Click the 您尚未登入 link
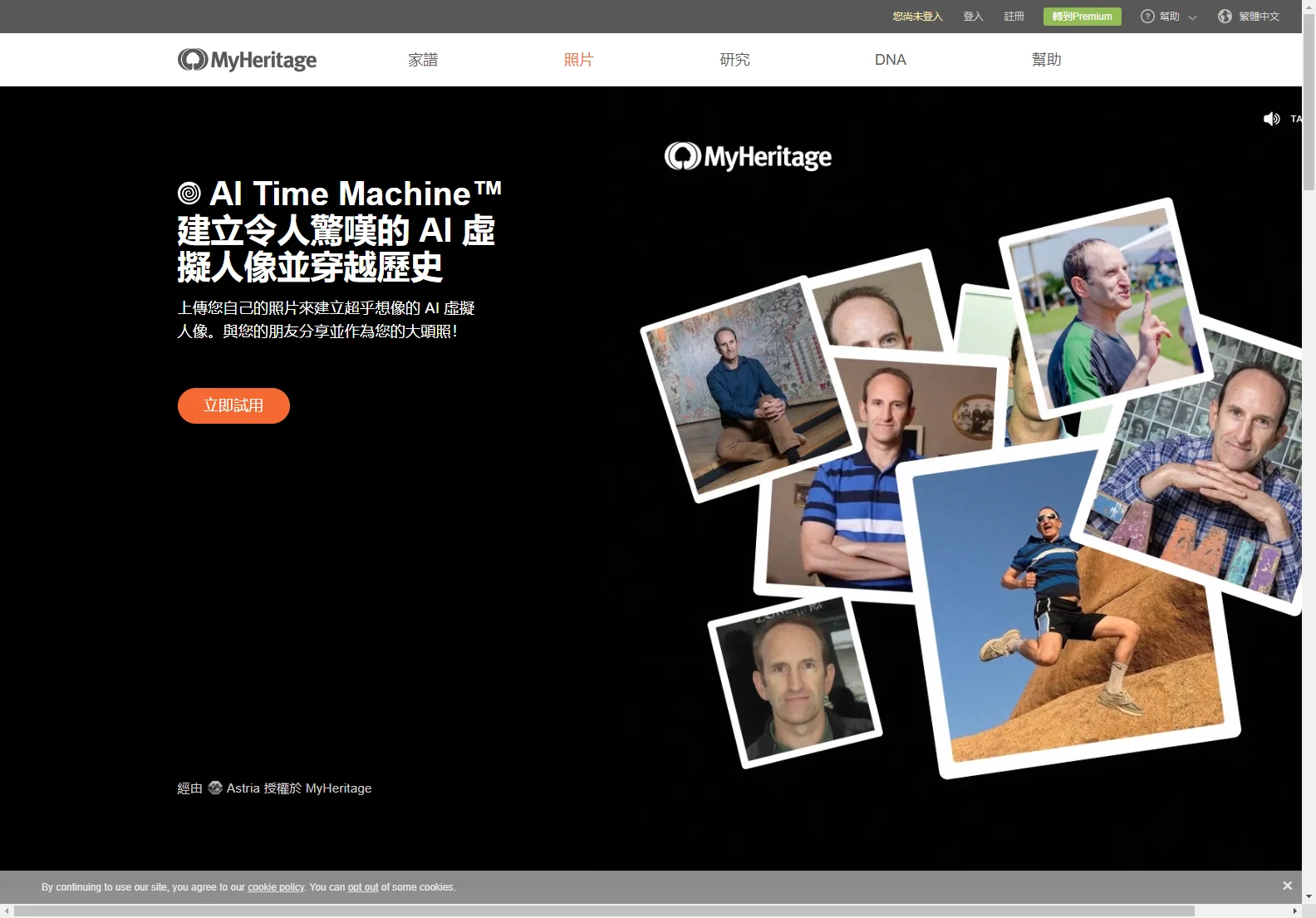Image resolution: width=1316 pixels, height=918 pixels. click(x=917, y=17)
